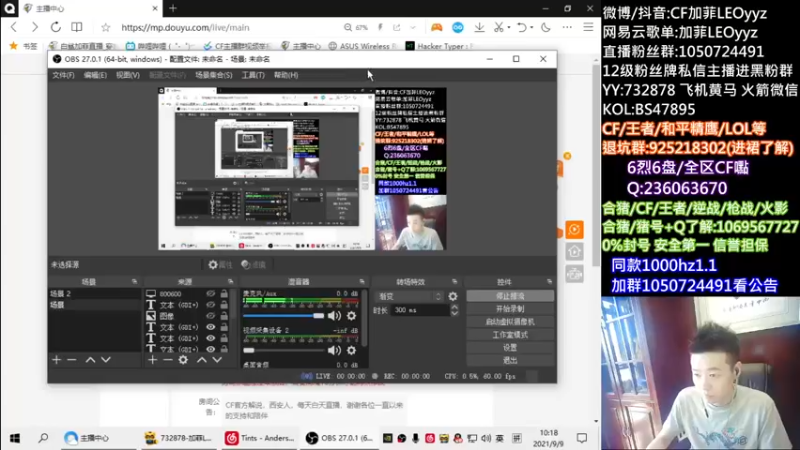Hide the 文本 (GDI+) source directly below 图像
The image size is (800, 450).
(211, 327)
